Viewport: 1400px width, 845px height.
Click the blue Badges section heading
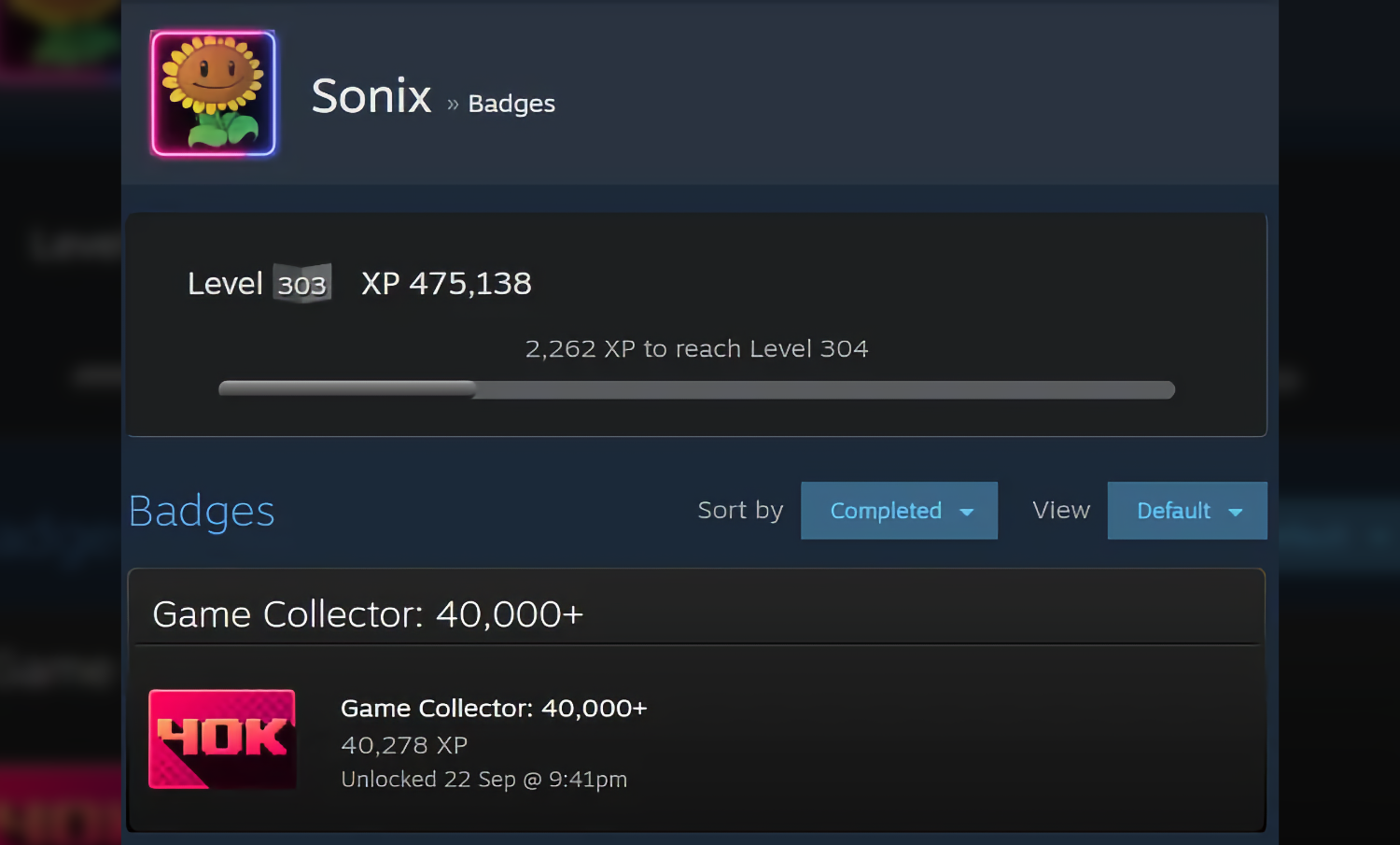(x=202, y=511)
